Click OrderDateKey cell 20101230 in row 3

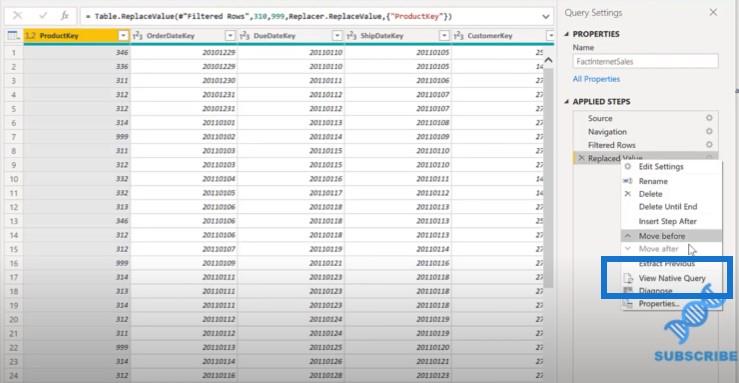coord(184,81)
